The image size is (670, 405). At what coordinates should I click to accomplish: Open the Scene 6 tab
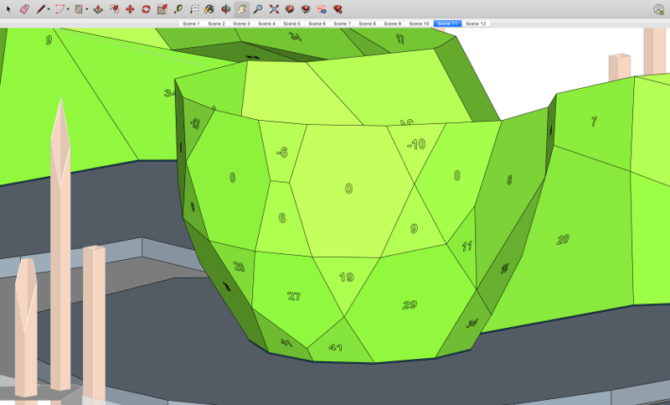coord(317,22)
